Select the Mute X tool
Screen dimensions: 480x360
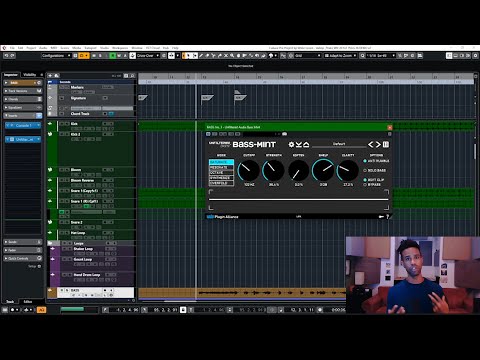pyautogui.click(x=226, y=56)
